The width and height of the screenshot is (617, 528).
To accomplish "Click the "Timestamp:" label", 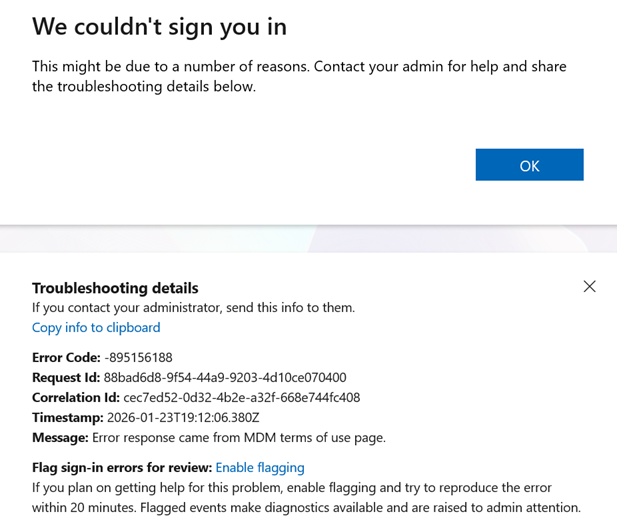I will point(68,417).
